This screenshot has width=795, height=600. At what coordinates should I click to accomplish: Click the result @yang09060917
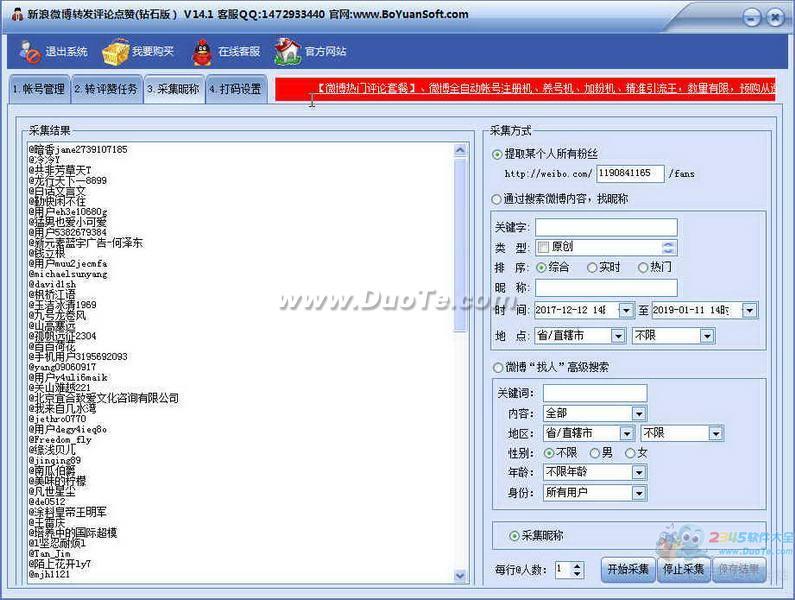[62, 367]
